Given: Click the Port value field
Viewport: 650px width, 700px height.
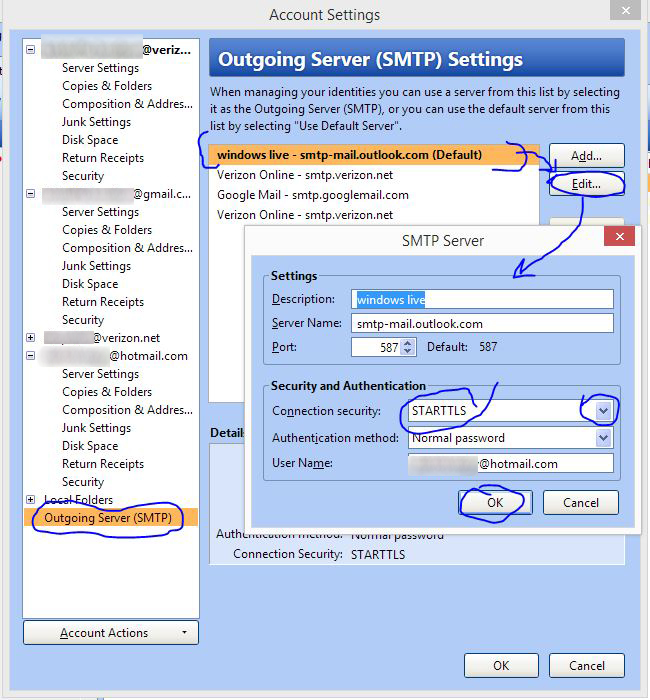Looking at the screenshot, I should pyautogui.click(x=376, y=347).
